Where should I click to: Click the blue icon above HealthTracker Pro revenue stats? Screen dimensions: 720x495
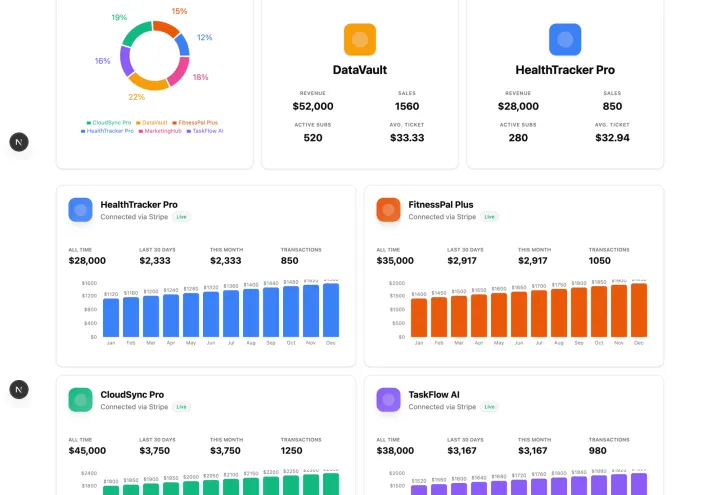565,39
